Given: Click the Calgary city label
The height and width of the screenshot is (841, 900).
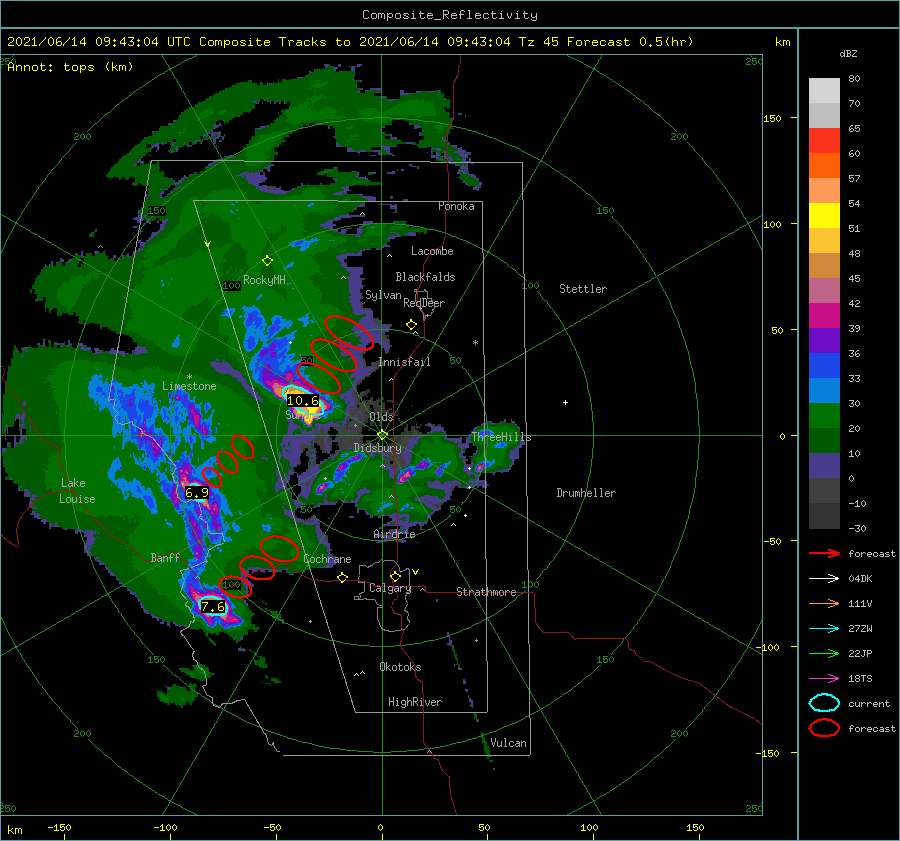Looking at the screenshot, I should click(x=390, y=588).
